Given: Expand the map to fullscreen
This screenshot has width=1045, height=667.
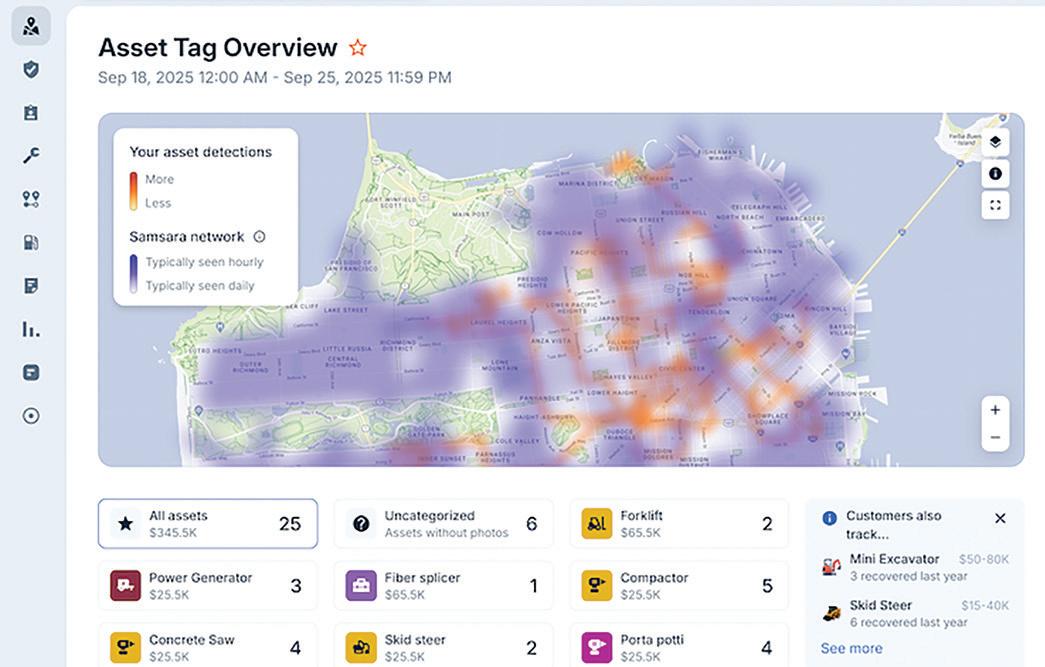Looking at the screenshot, I should point(995,205).
